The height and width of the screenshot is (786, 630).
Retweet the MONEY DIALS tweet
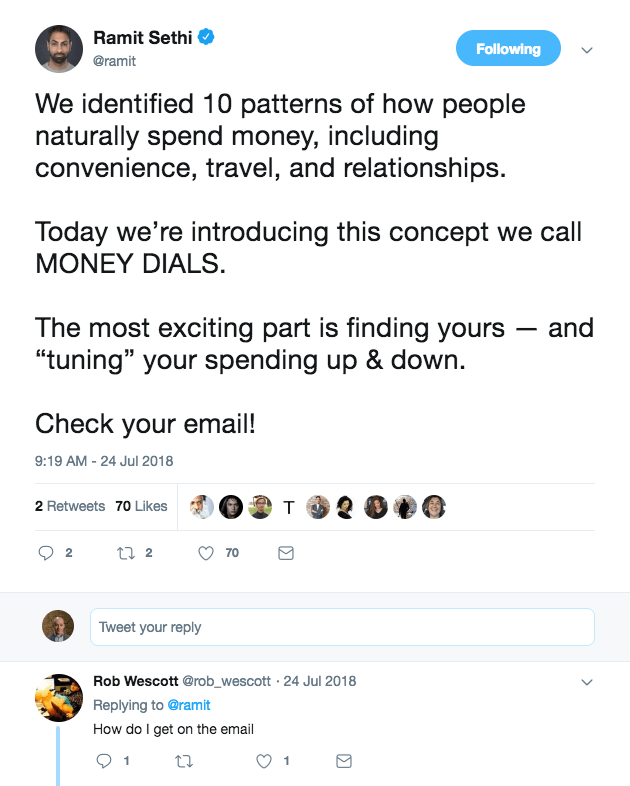127,552
